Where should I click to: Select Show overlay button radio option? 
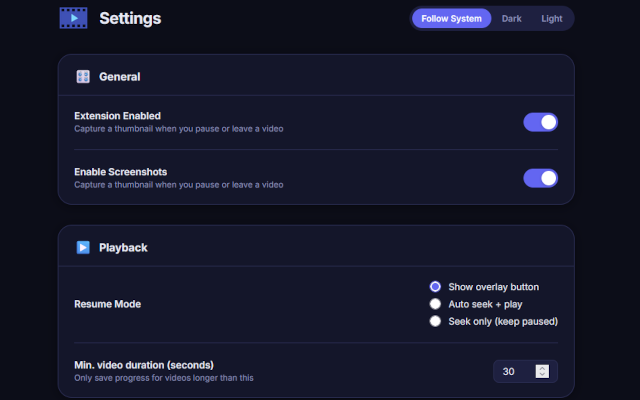(435, 287)
